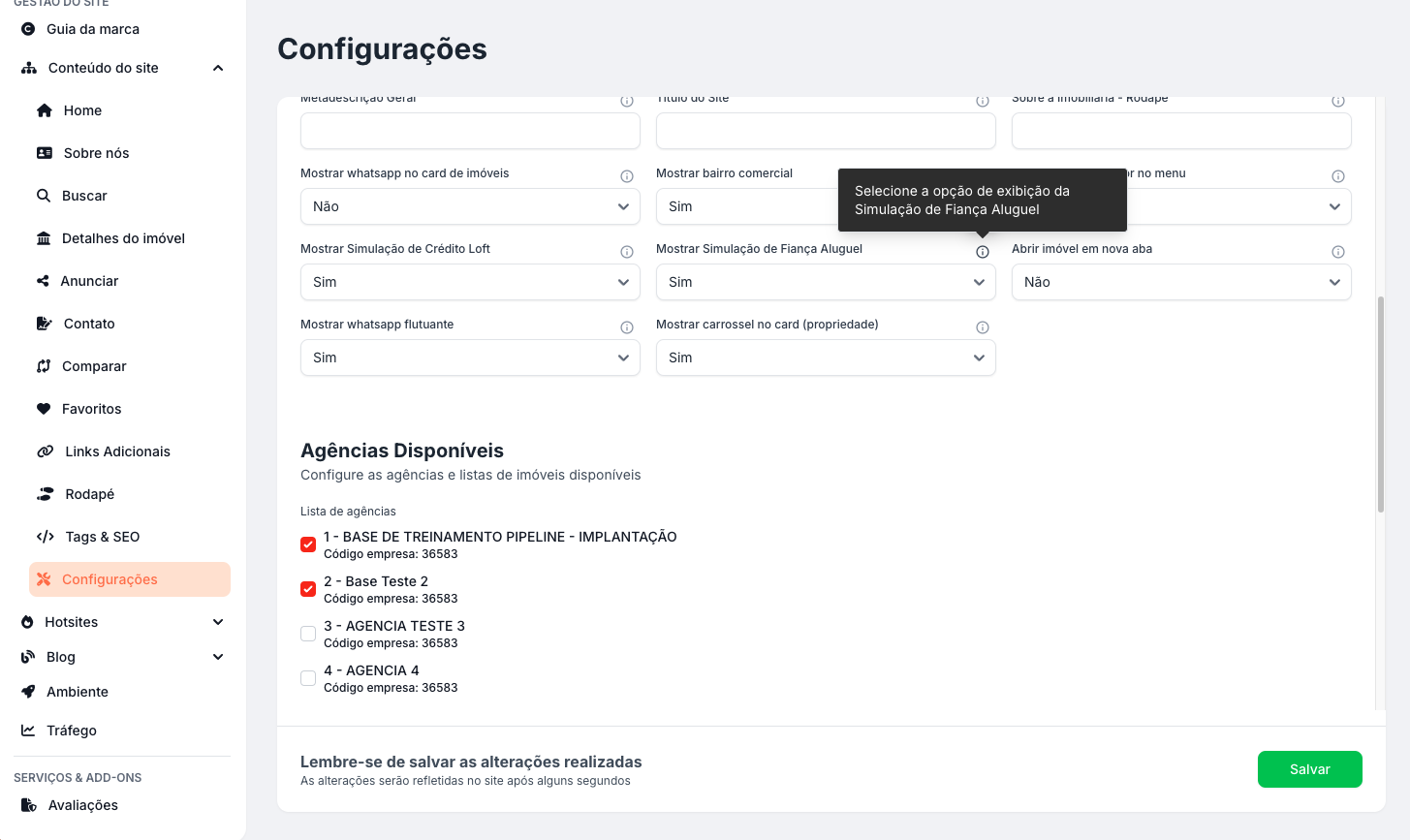Click the Metadescrição Geral text field
The image size is (1410, 840).
[x=470, y=131]
